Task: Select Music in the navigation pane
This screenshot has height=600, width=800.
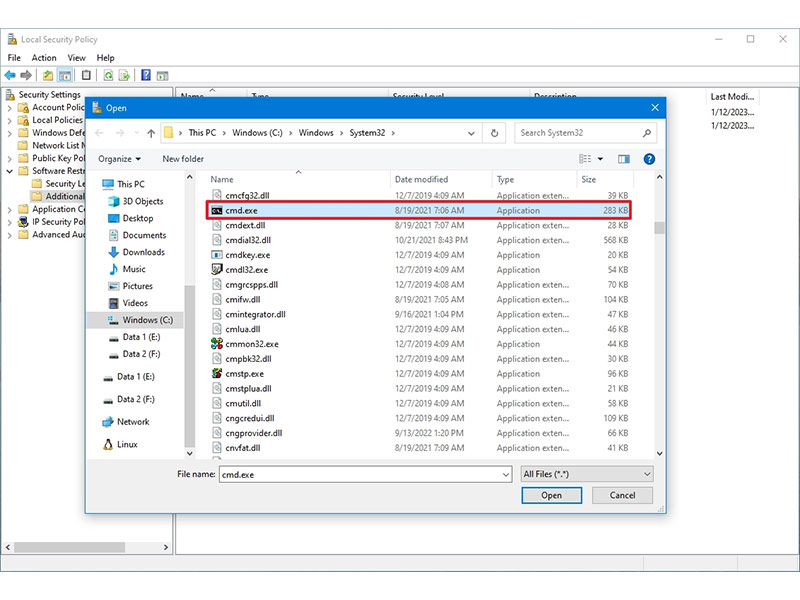Action: point(127,269)
